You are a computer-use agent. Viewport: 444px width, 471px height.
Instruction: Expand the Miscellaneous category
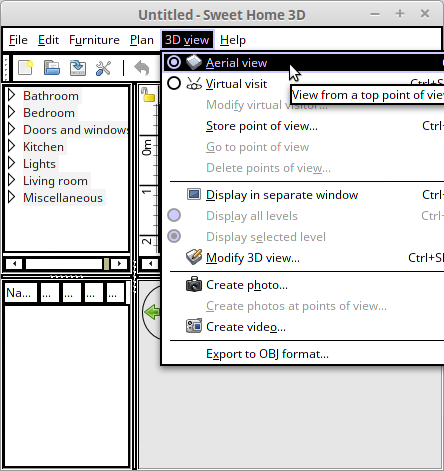coord(12,197)
